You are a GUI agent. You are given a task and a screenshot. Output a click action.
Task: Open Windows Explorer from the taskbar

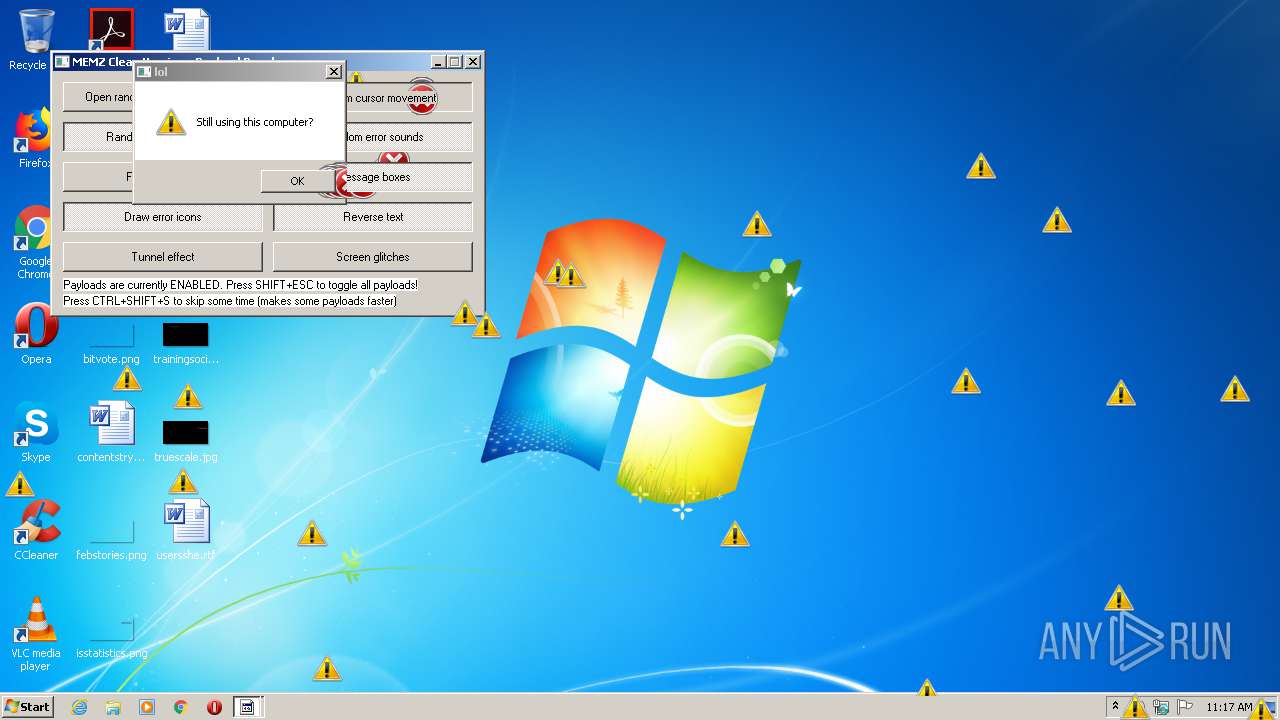pyautogui.click(x=113, y=707)
